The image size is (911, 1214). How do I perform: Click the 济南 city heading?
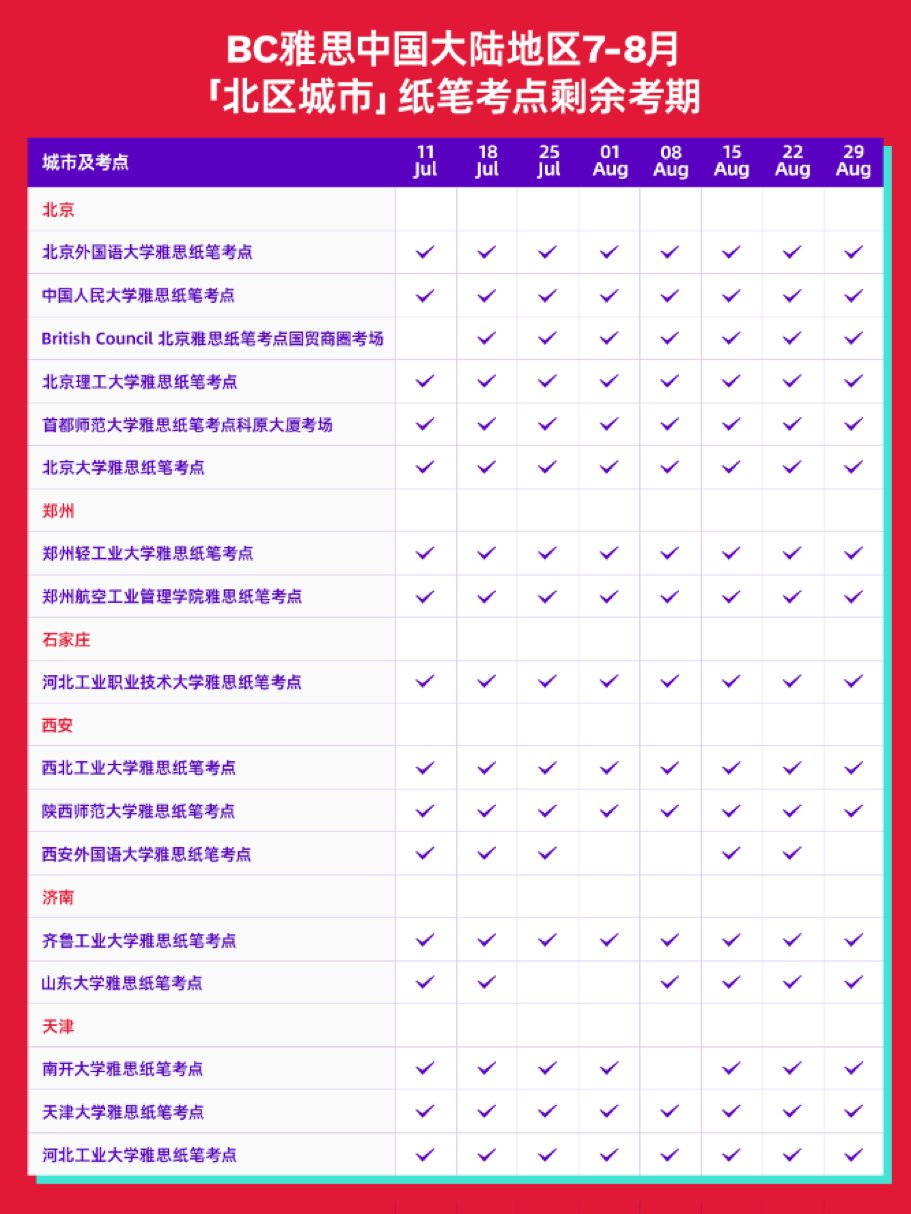58,898
